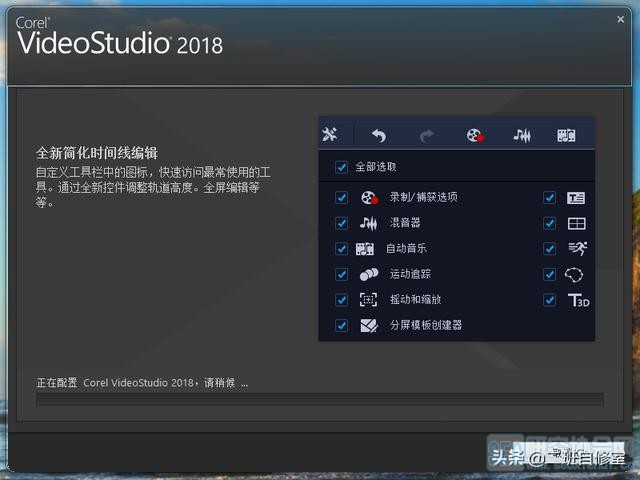Image resolution: width=640 pixels, height=480 pixels.
Task: Click the 全新简化时间线编辑 heading
Action: 97,153
